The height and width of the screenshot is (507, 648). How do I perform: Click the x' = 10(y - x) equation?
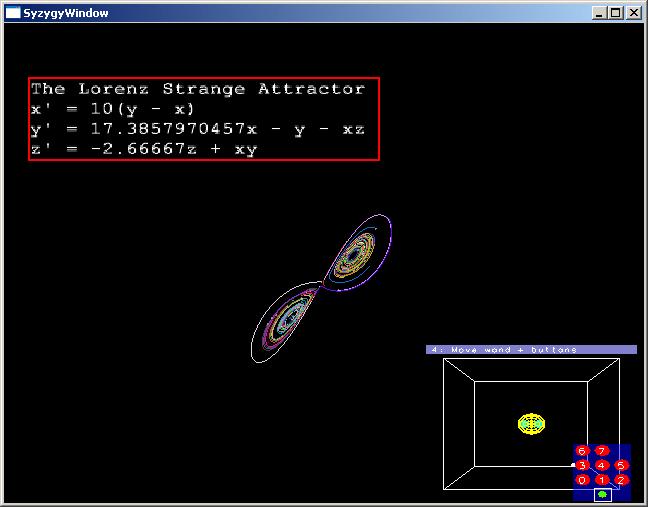pos(113,109)
